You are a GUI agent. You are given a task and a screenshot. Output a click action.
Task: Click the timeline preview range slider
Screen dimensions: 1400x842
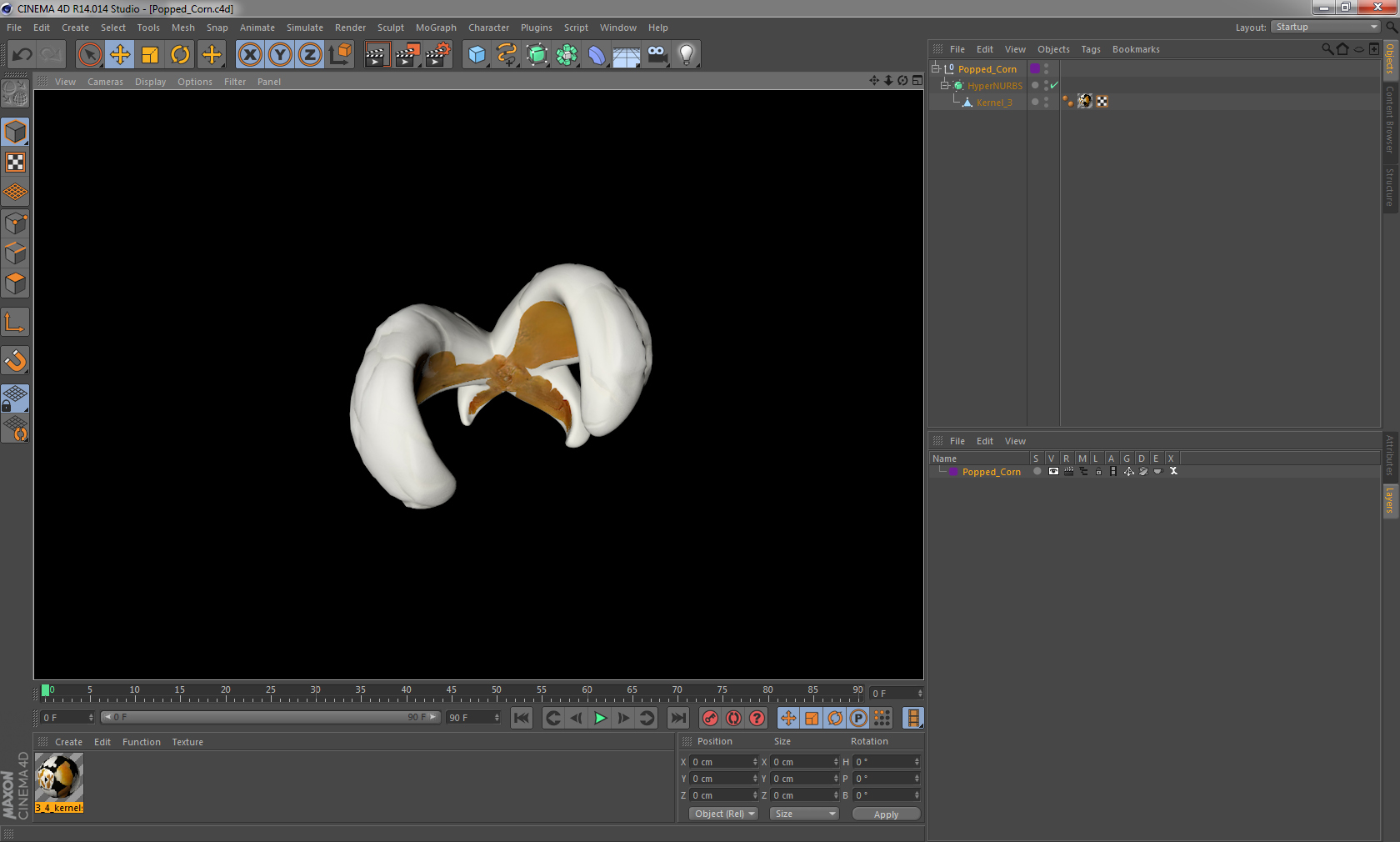[271, 717]
